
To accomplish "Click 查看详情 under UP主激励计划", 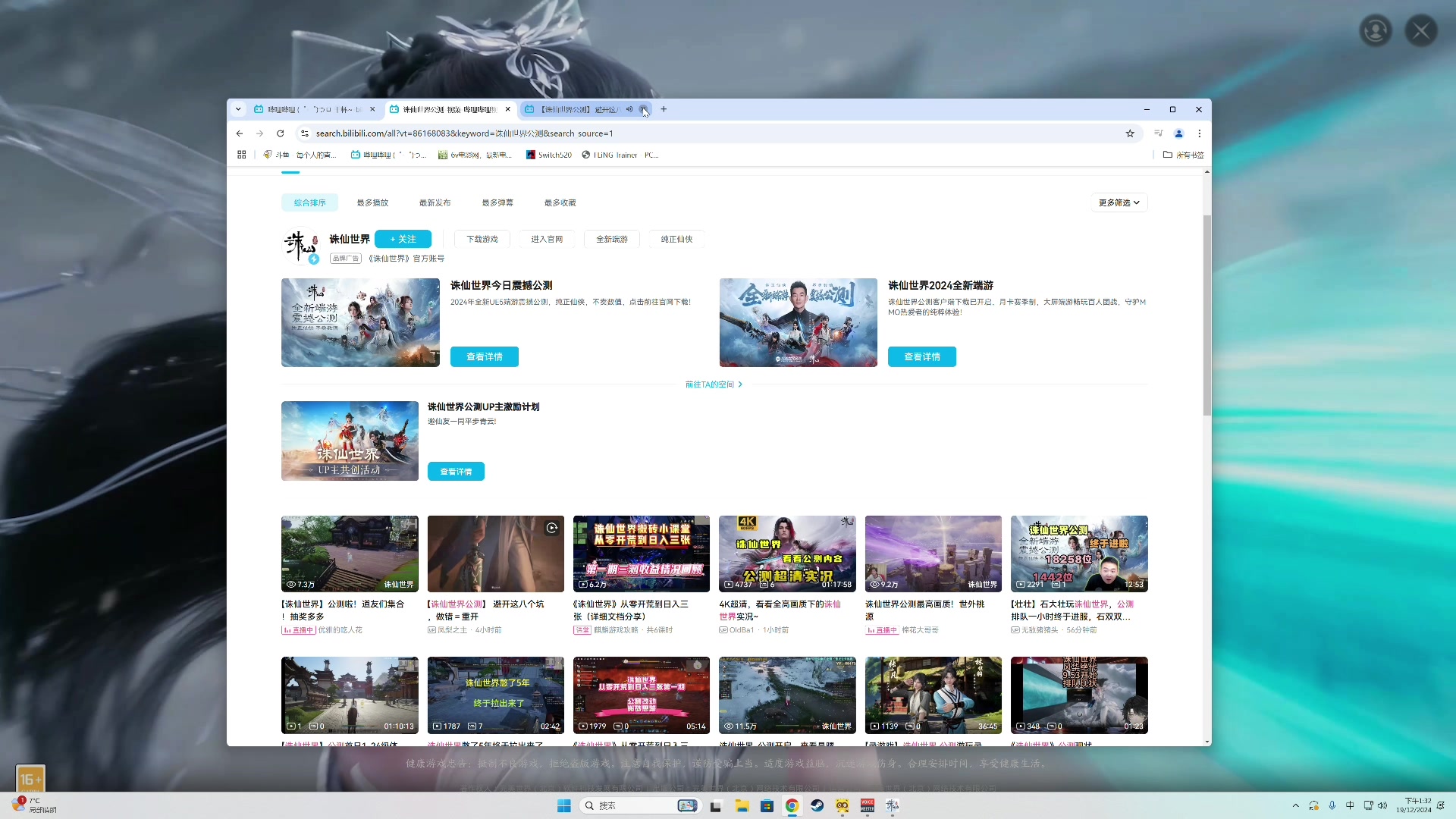I will coord(456,471).
